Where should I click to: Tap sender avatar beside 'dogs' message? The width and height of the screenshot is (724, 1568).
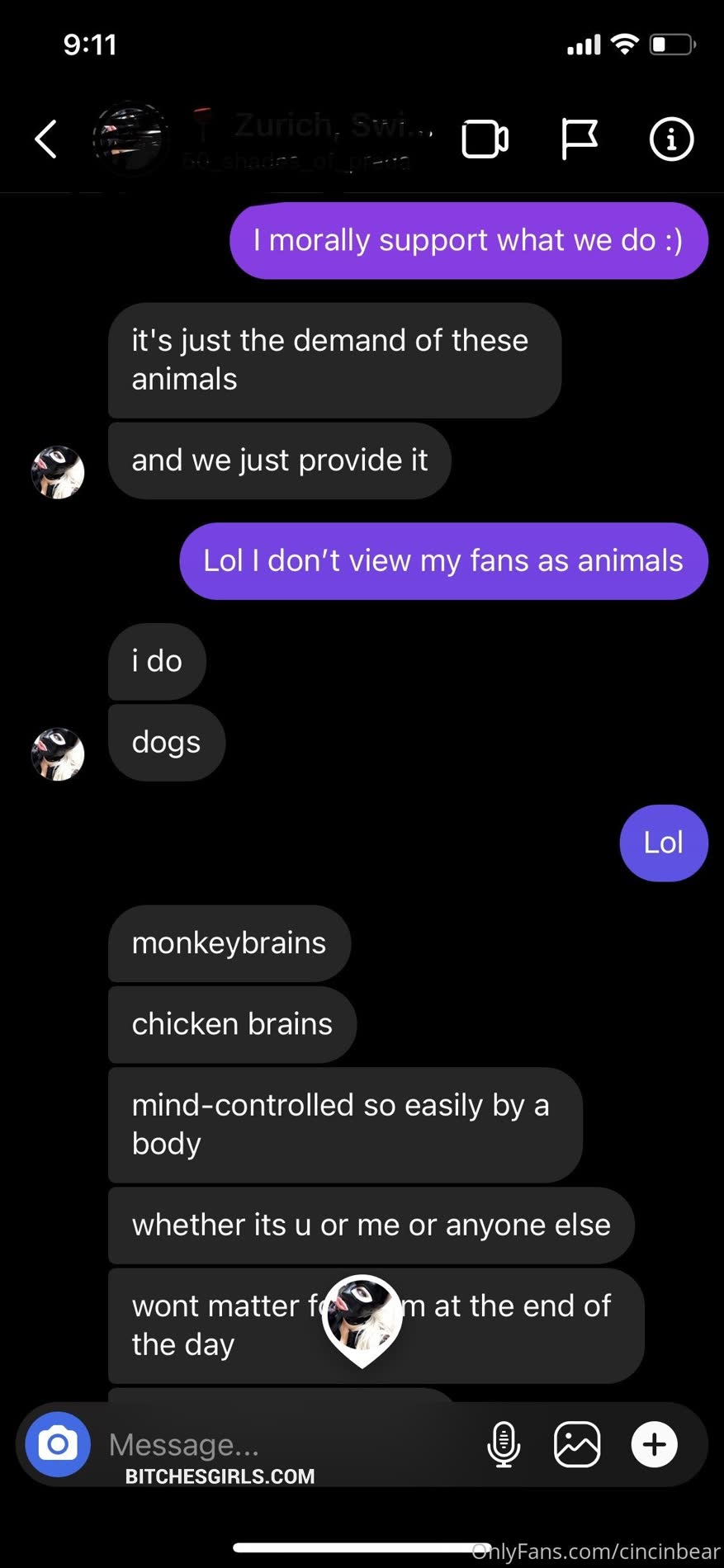[58, 754]
